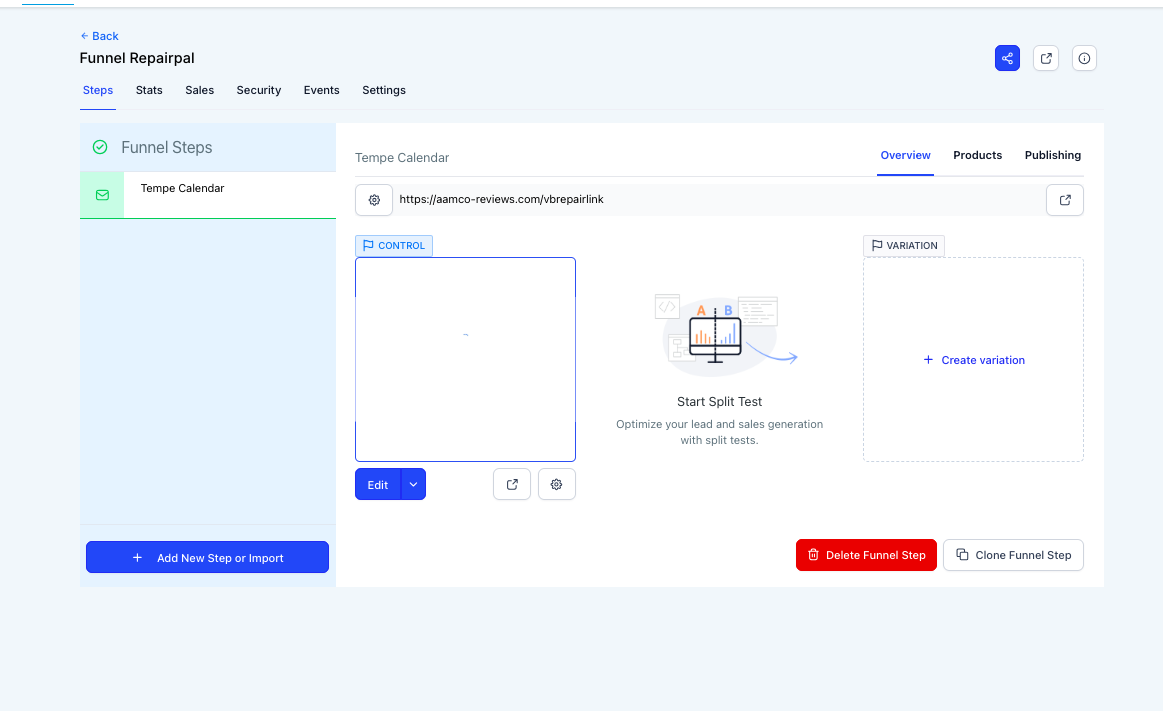This screenshot has width=1163, height=711.
Task: Preview control page external link icon
Action: click(512, 484)
